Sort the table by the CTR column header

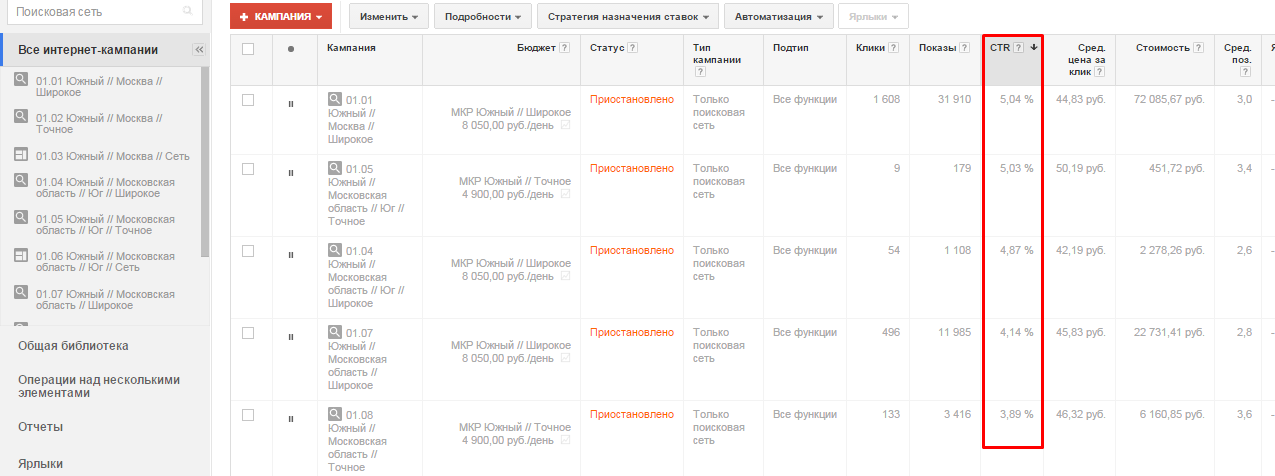(x=1000, y=48)
